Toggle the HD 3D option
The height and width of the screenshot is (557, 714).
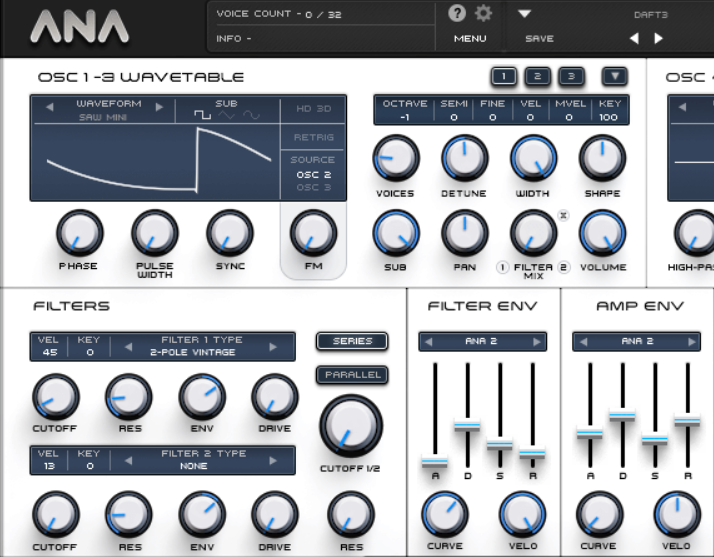(313, 109)
